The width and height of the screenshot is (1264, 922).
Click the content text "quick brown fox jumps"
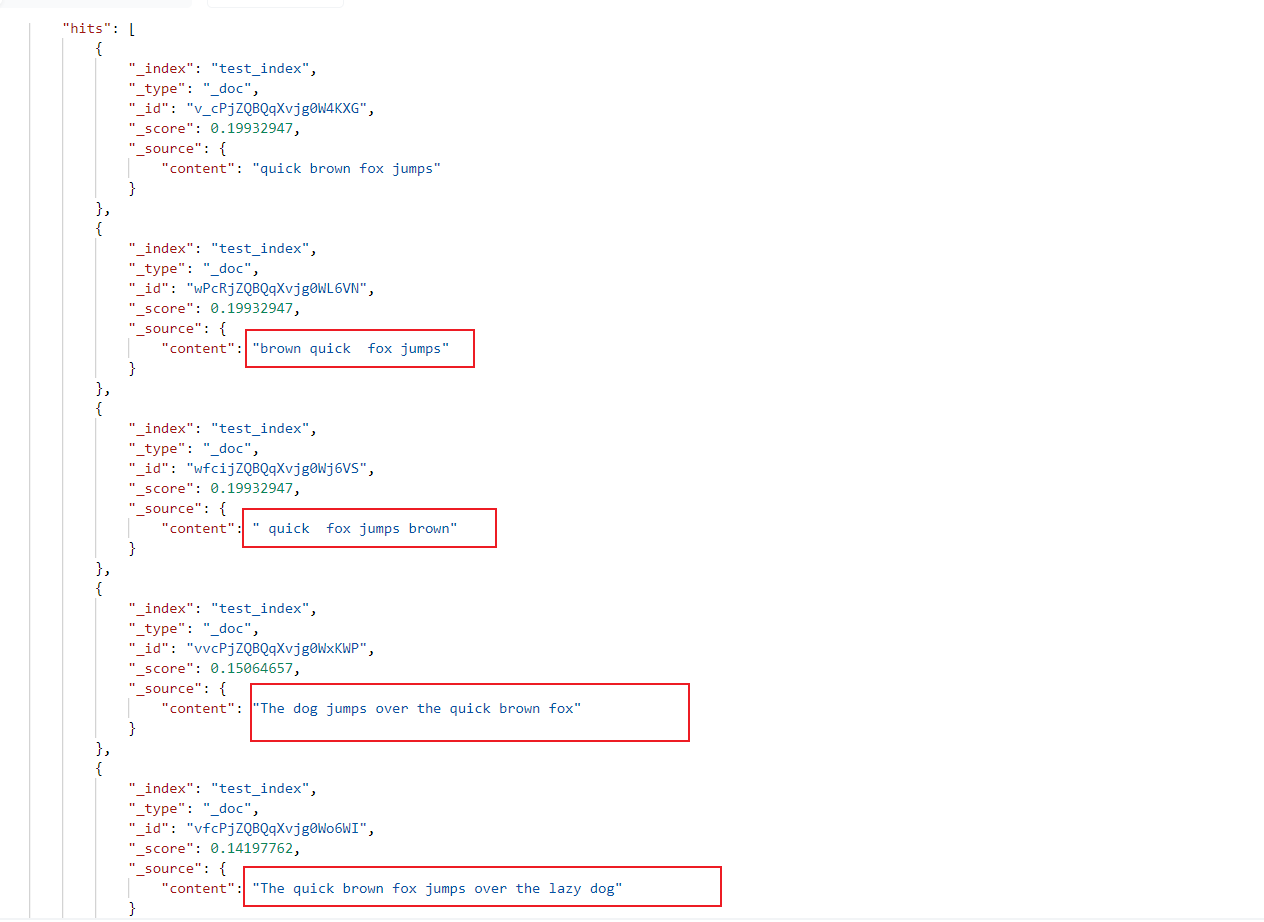(x=346, y=169)
